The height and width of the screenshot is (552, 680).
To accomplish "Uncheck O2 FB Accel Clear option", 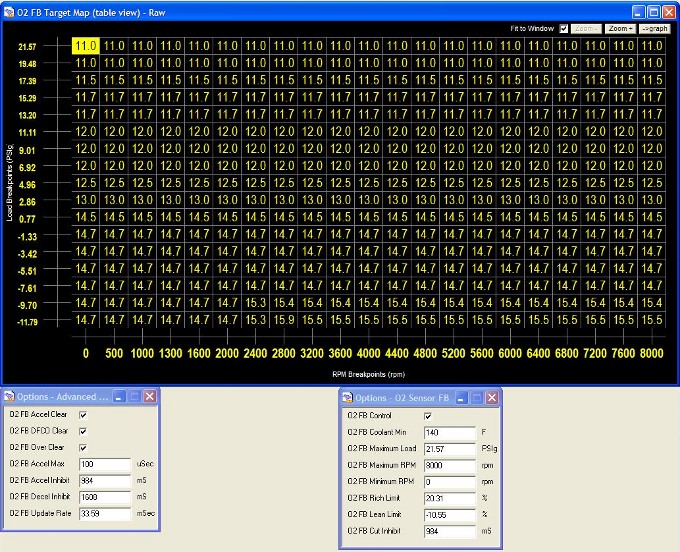I will [83, 414].
